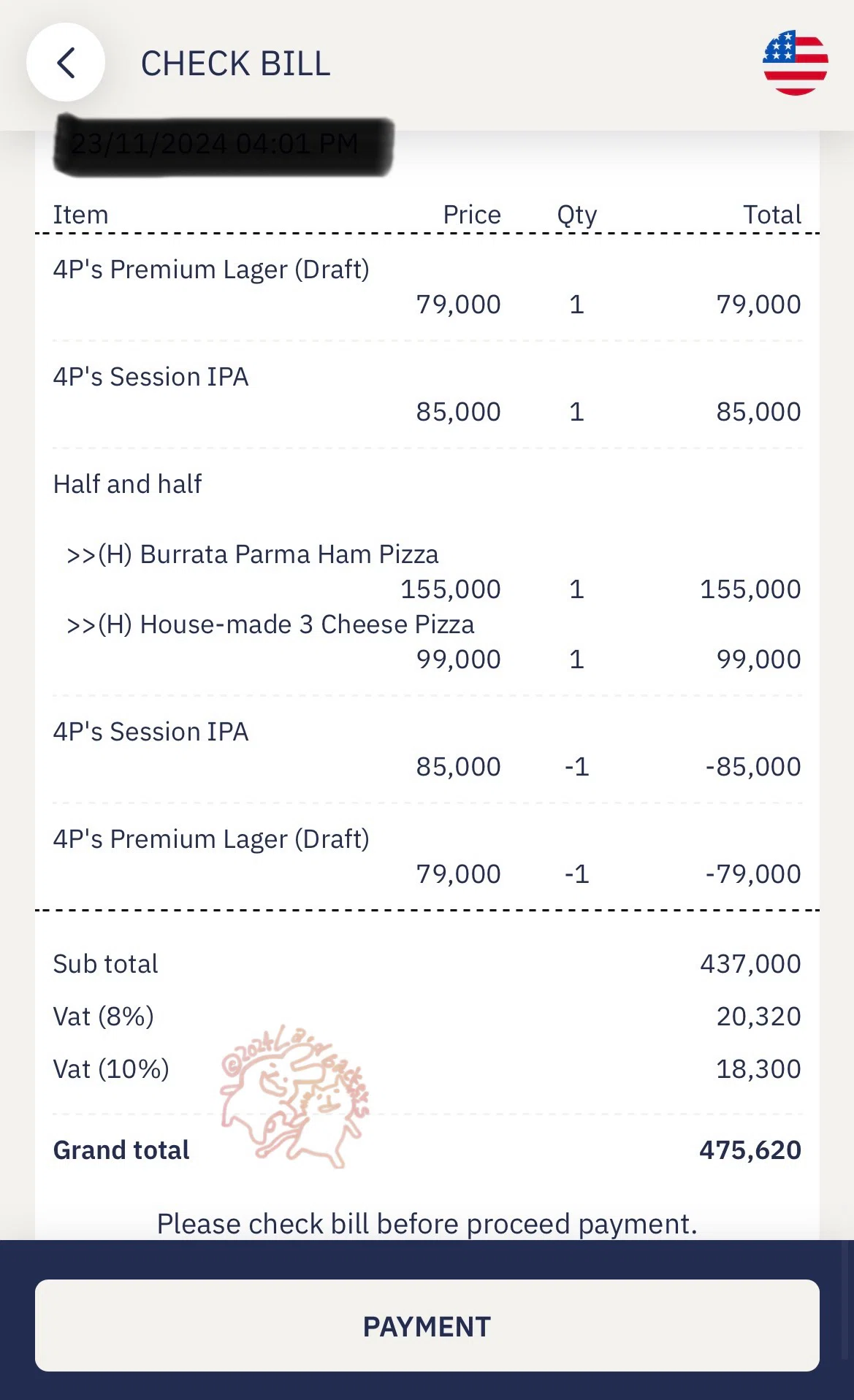Tap the Half and half item
854x1400 pixels.
pyautogui.click(x=127, y=483)
